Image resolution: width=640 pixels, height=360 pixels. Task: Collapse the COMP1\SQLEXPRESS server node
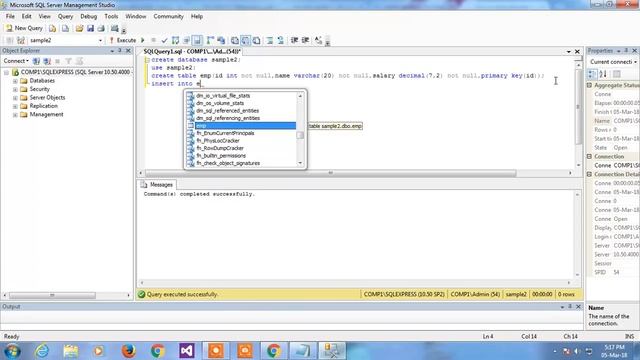(6, 72)
